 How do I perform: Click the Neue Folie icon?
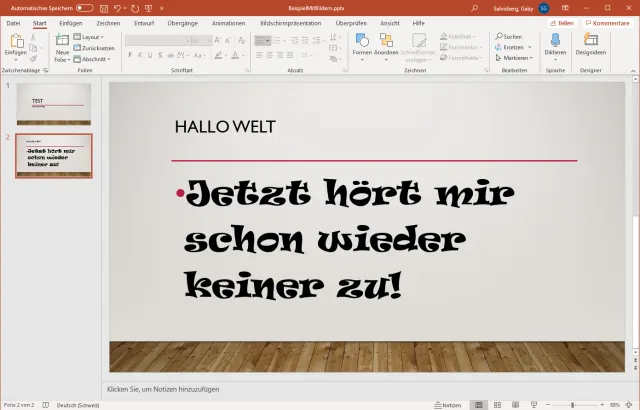point(62,41)
